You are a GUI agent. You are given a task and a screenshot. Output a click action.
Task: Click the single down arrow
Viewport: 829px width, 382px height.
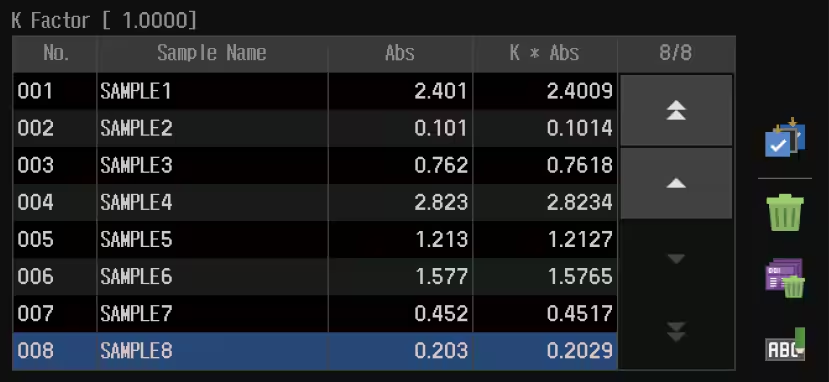point(676,258)
